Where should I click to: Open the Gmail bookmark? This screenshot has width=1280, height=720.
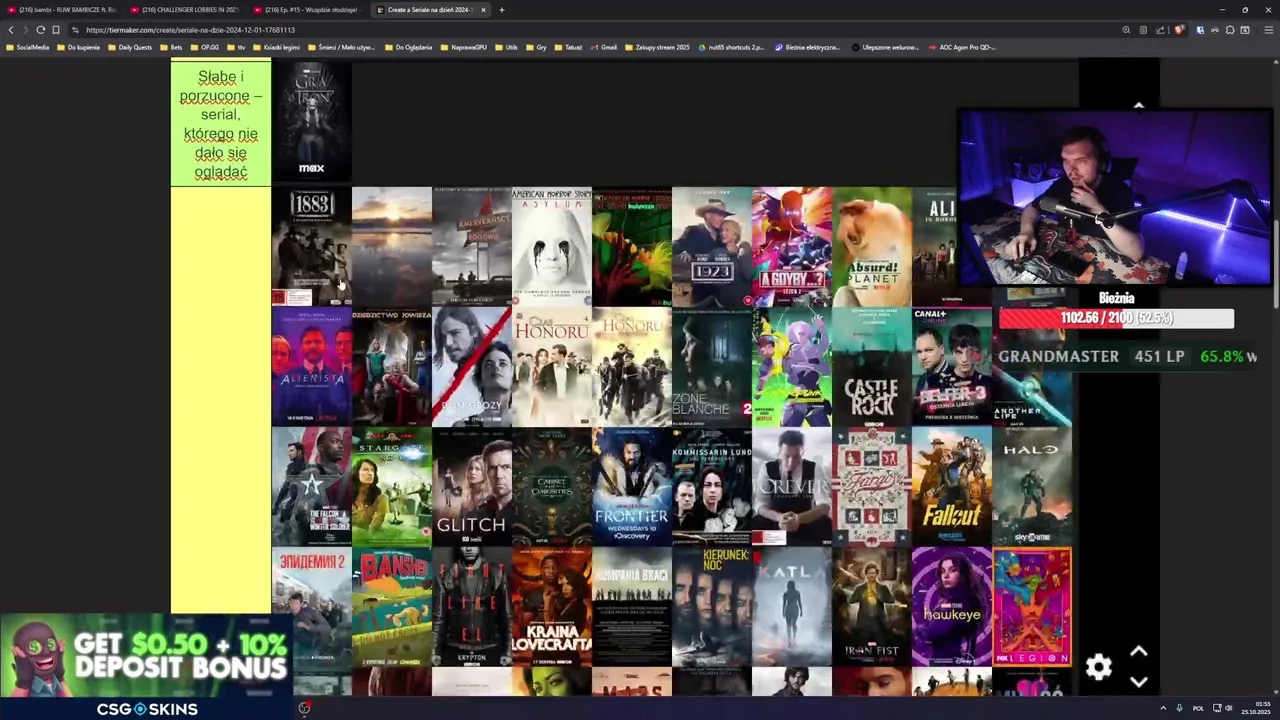tap(603, 47)
